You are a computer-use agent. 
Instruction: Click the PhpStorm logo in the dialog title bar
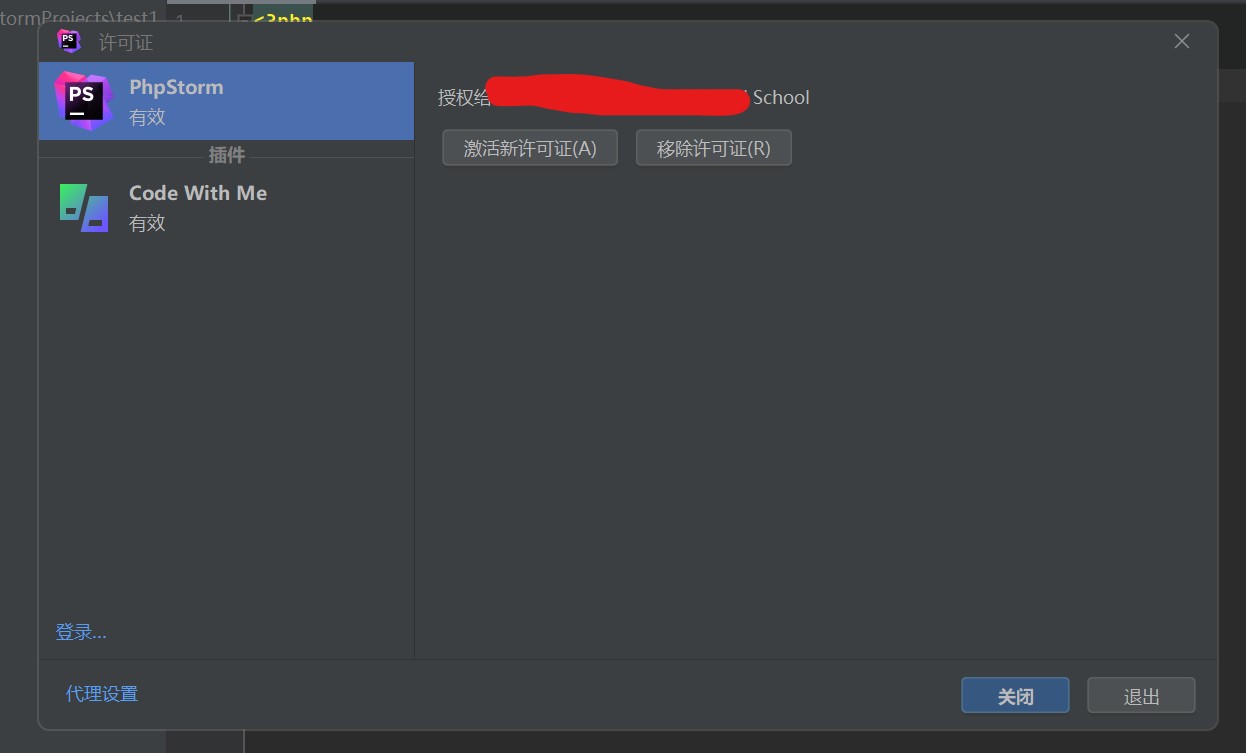click(x=69, y=41)
